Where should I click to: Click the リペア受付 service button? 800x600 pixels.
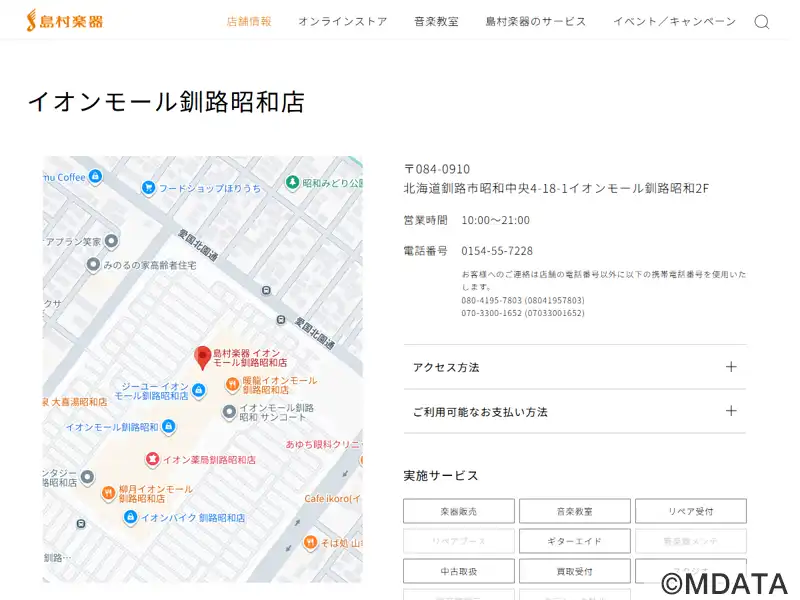[x=691, y=511]
